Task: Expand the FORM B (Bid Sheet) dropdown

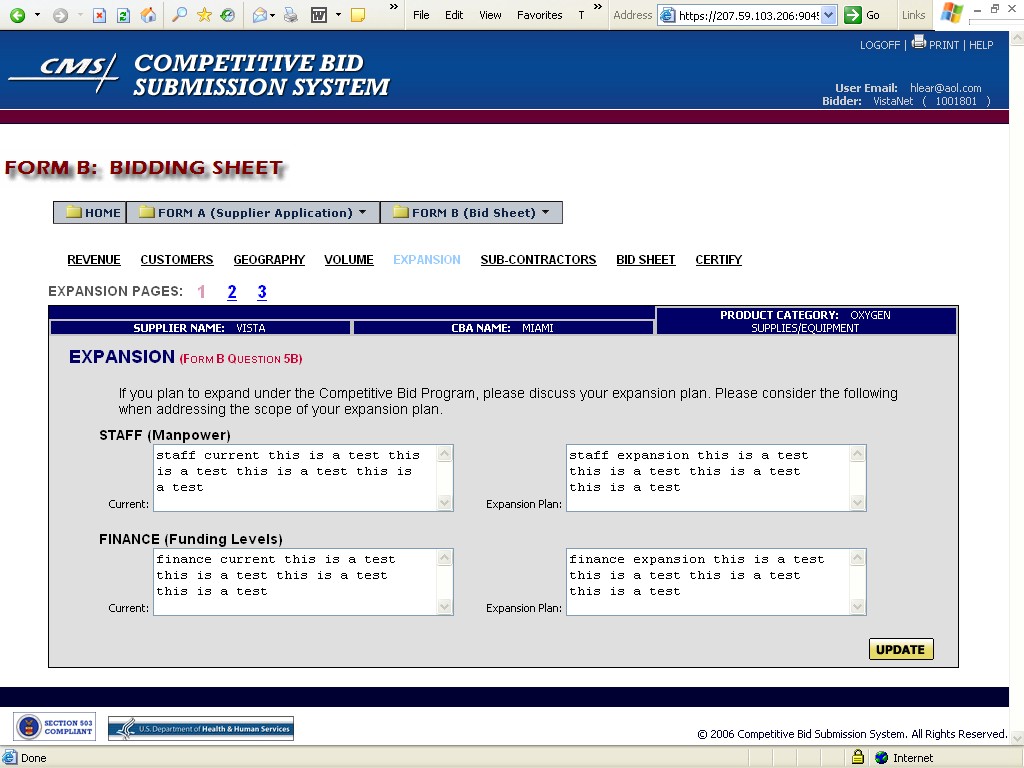Action: tap(471, 213)
